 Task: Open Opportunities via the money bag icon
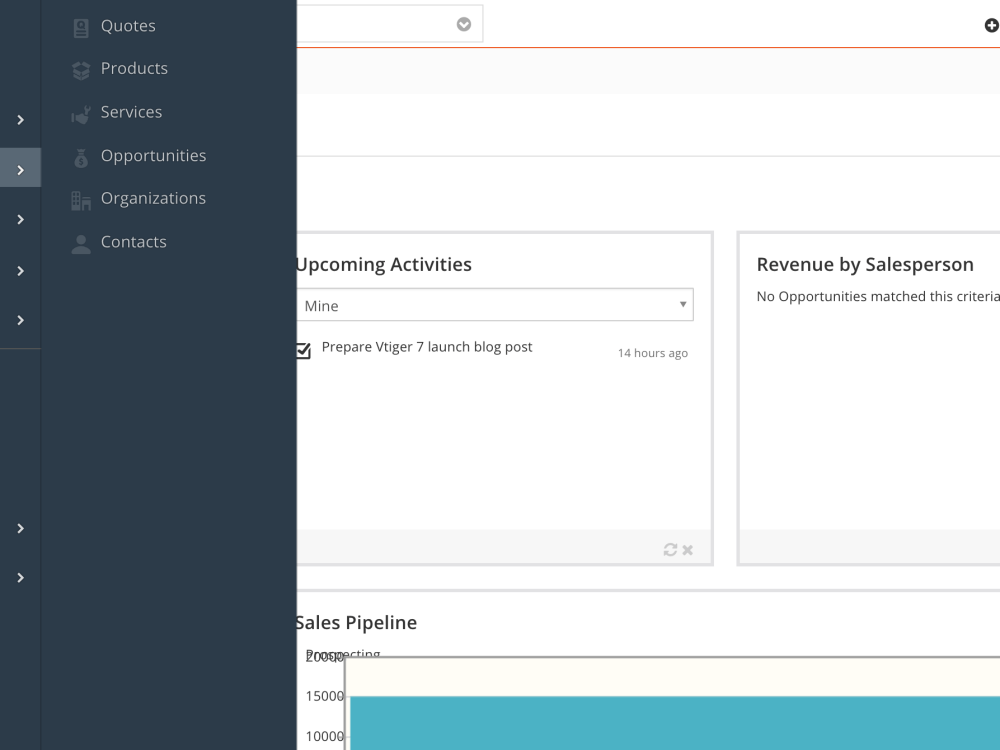80,156
